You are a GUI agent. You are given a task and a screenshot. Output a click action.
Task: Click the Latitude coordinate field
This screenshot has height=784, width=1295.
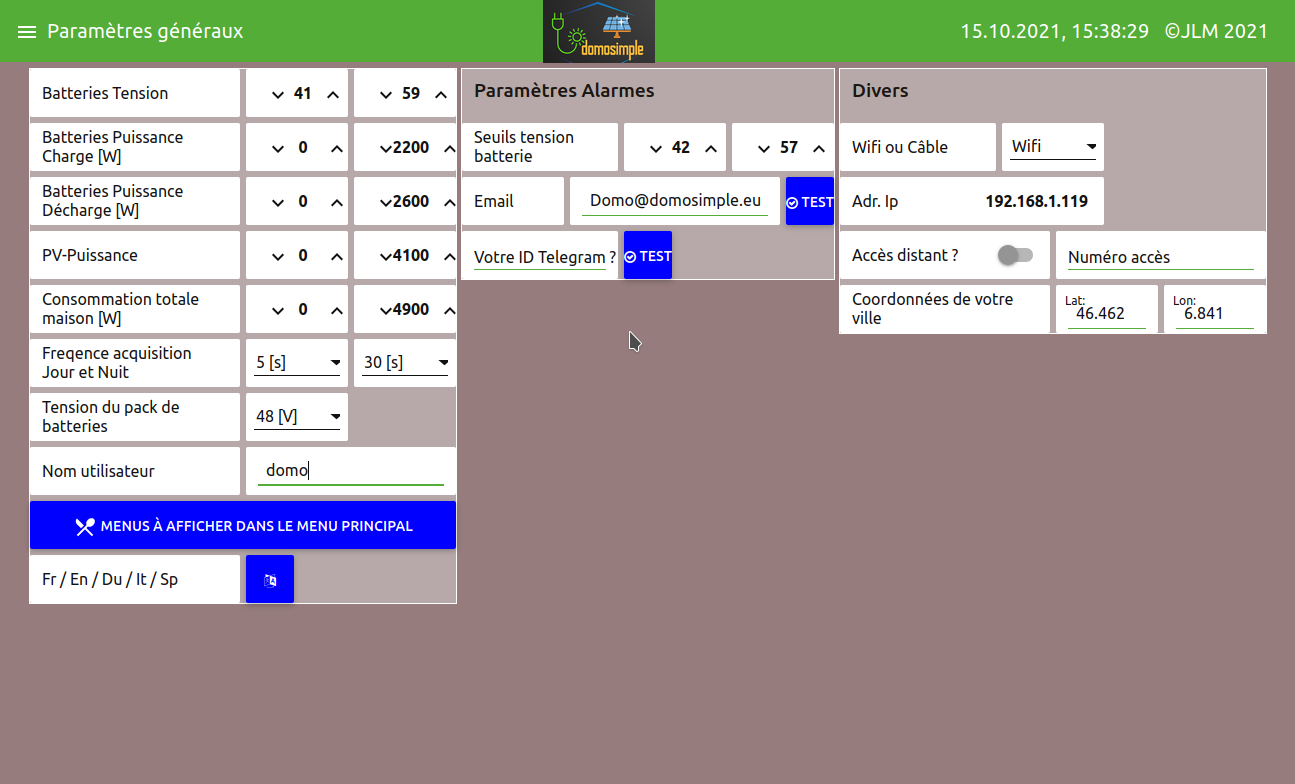pos(1105,313)
